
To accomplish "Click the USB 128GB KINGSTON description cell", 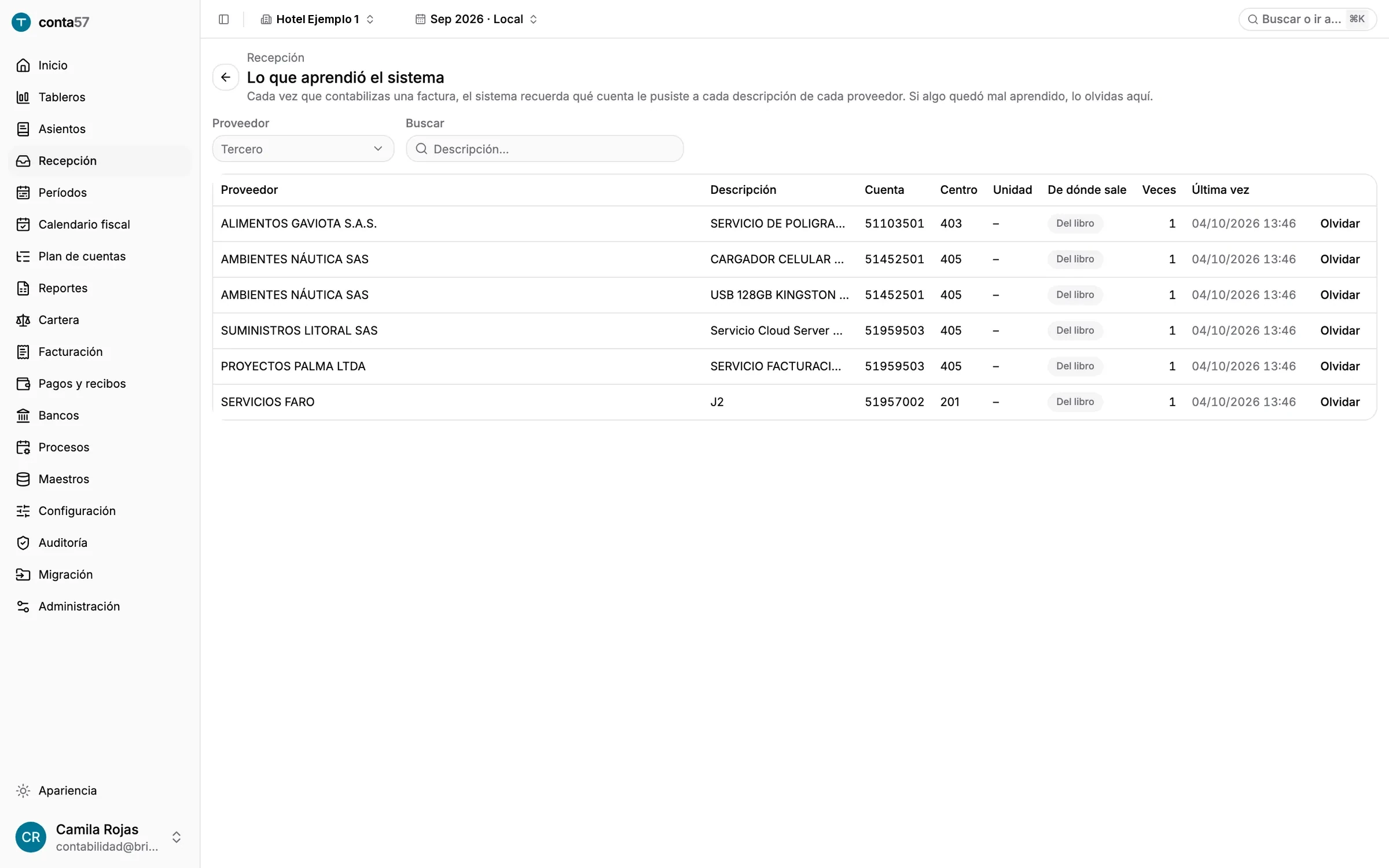I will (x=780, y=295).
